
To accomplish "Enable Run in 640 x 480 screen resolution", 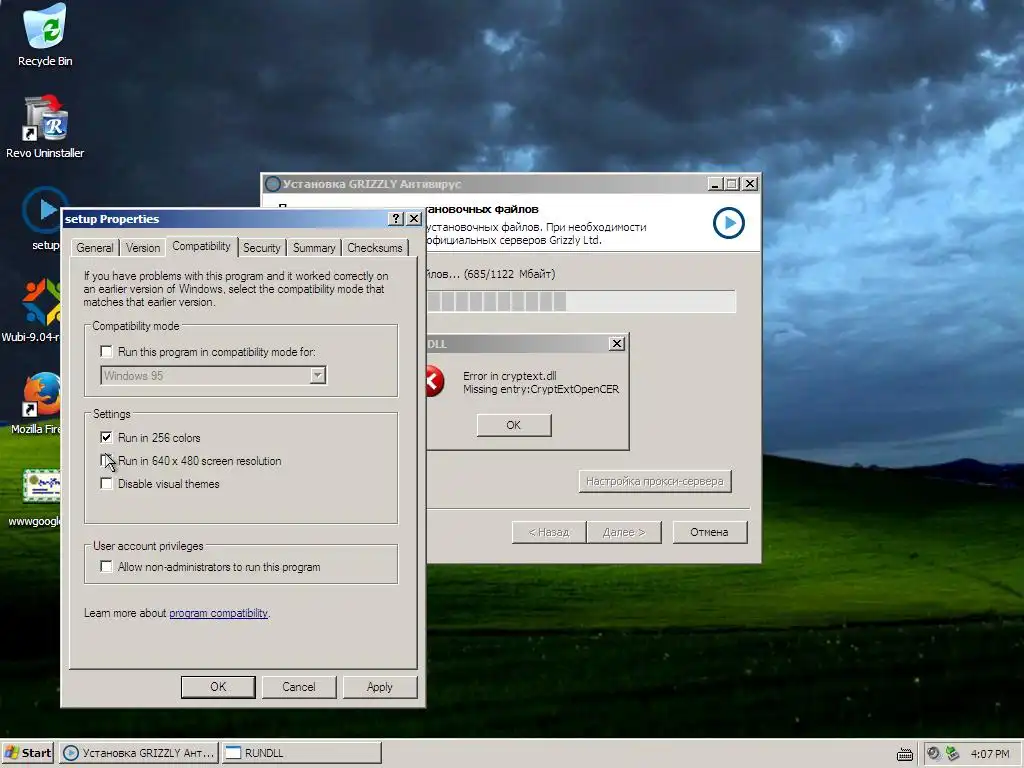I will point(106,460).
